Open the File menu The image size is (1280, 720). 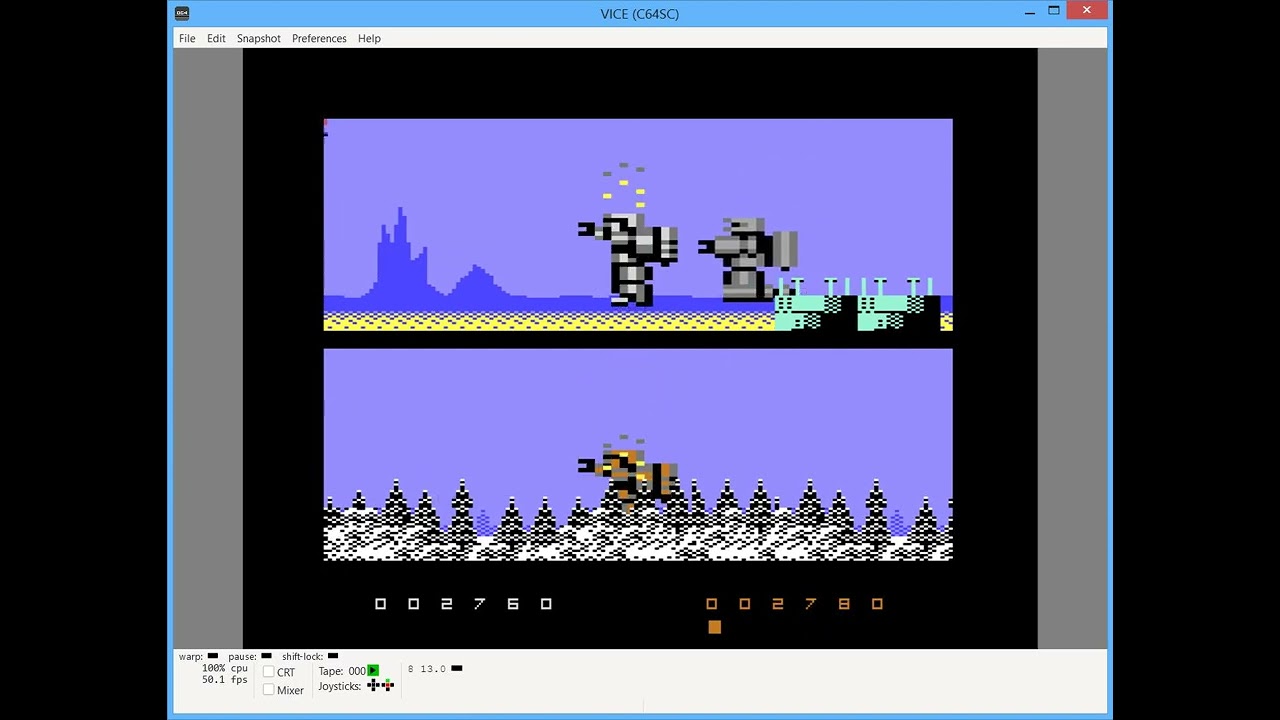187,38
